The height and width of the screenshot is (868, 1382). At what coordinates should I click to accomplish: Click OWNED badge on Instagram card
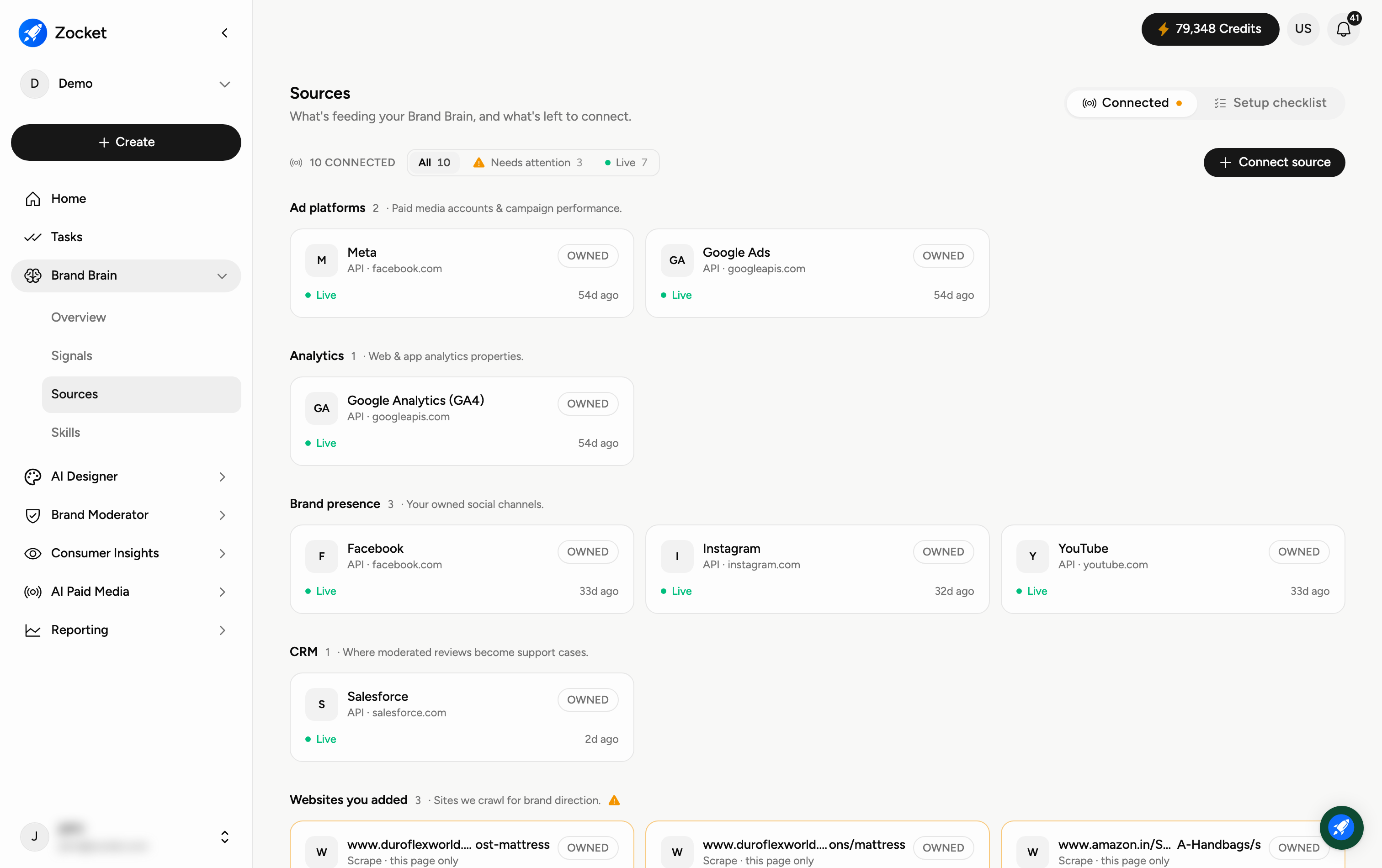tap(943, 552)
